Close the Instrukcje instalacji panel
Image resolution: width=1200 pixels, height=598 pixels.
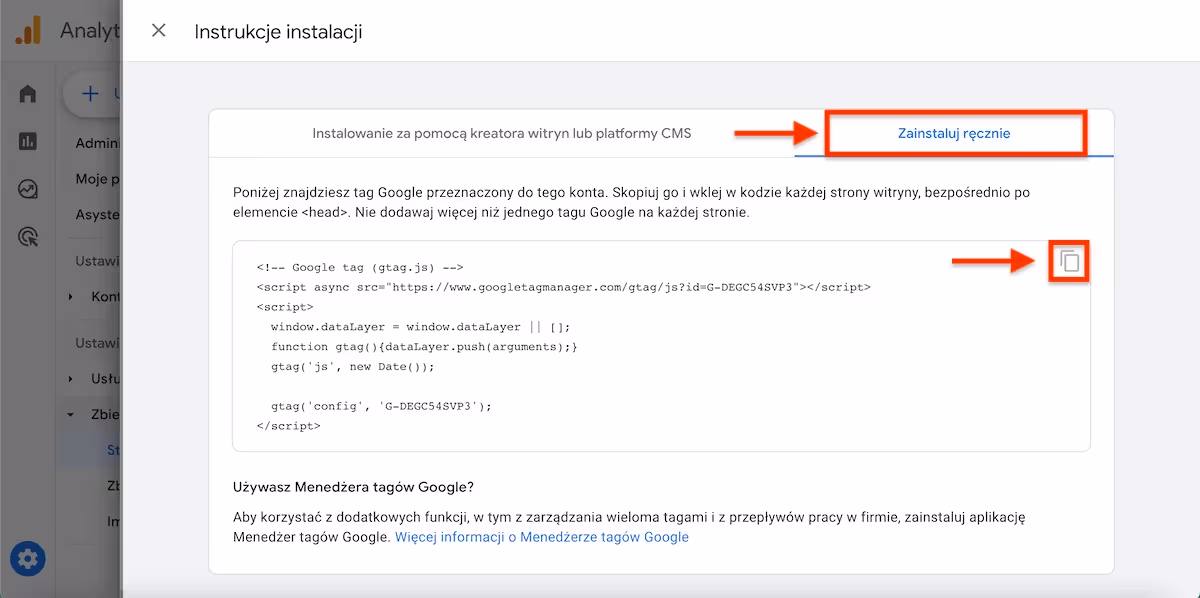(158, 31)
